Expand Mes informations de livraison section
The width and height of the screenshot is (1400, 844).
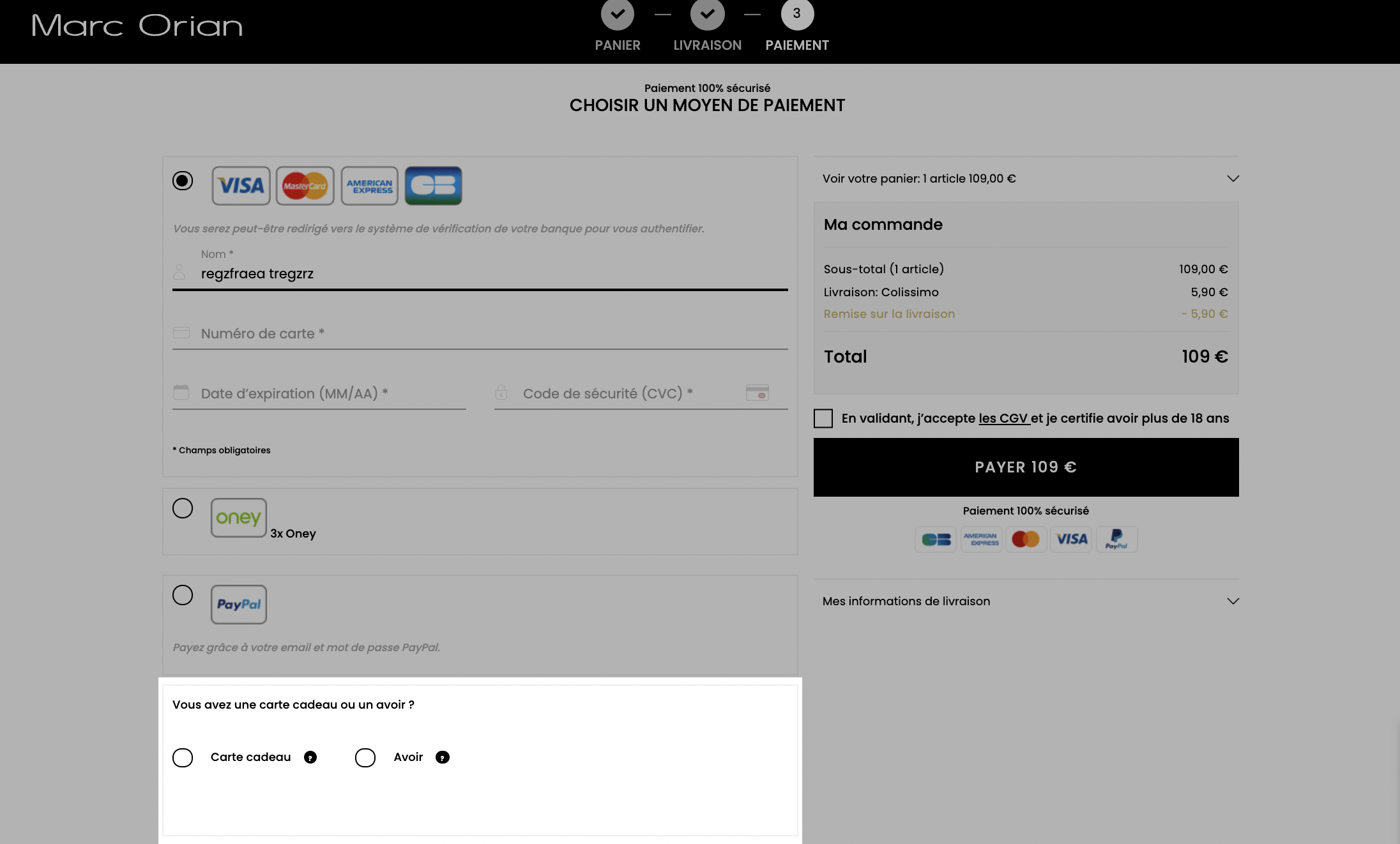click(x=1026, y=601)
